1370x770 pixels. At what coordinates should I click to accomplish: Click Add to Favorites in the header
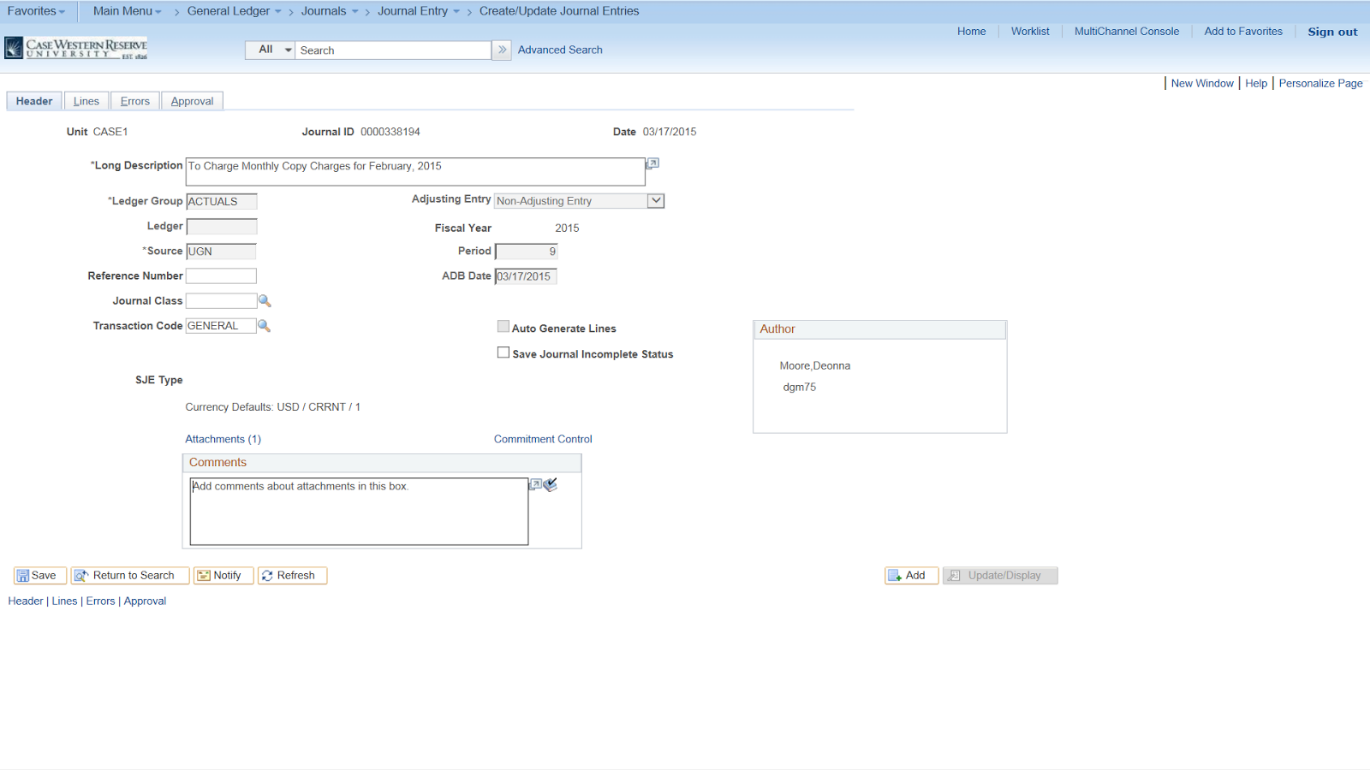pyautogui.click(x=1243, y=31)
